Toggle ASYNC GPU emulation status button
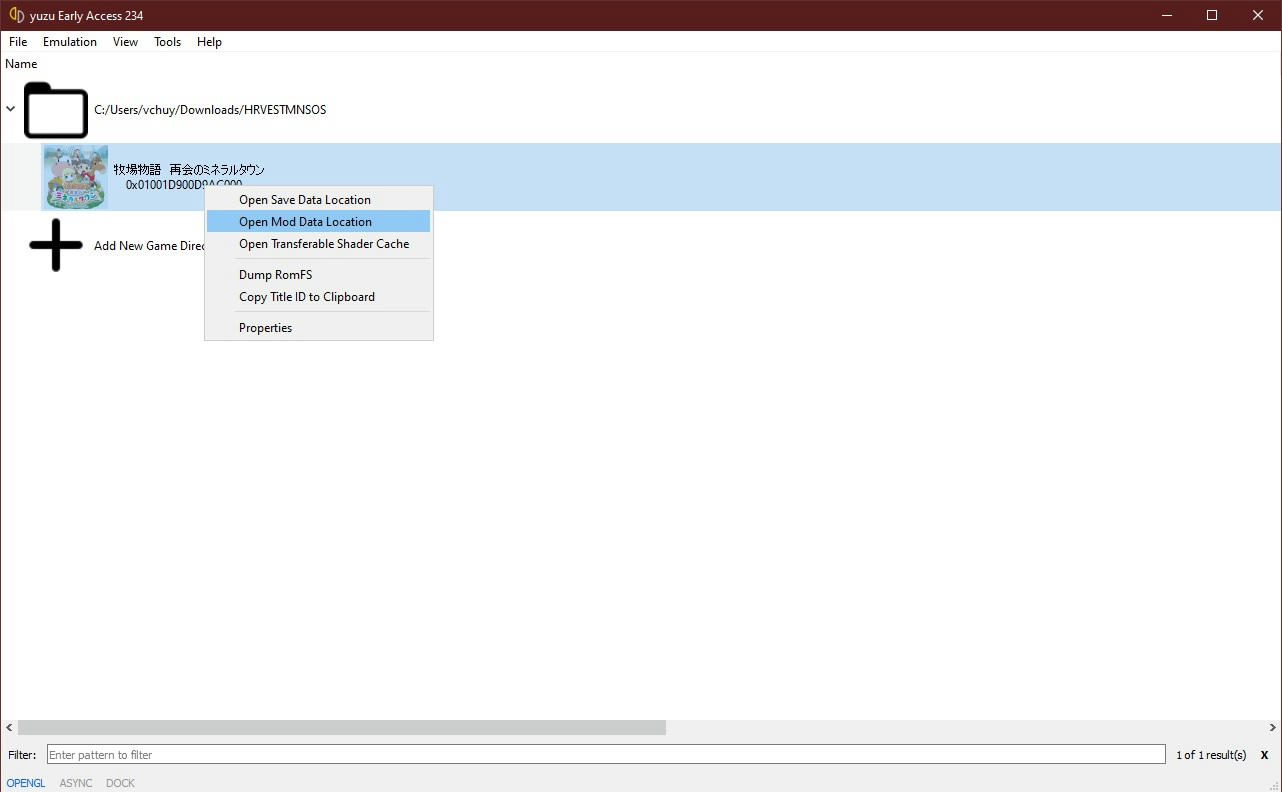The height and width of the screenshot is (792, 1282). pyautogui.click(x=76, y=783)
